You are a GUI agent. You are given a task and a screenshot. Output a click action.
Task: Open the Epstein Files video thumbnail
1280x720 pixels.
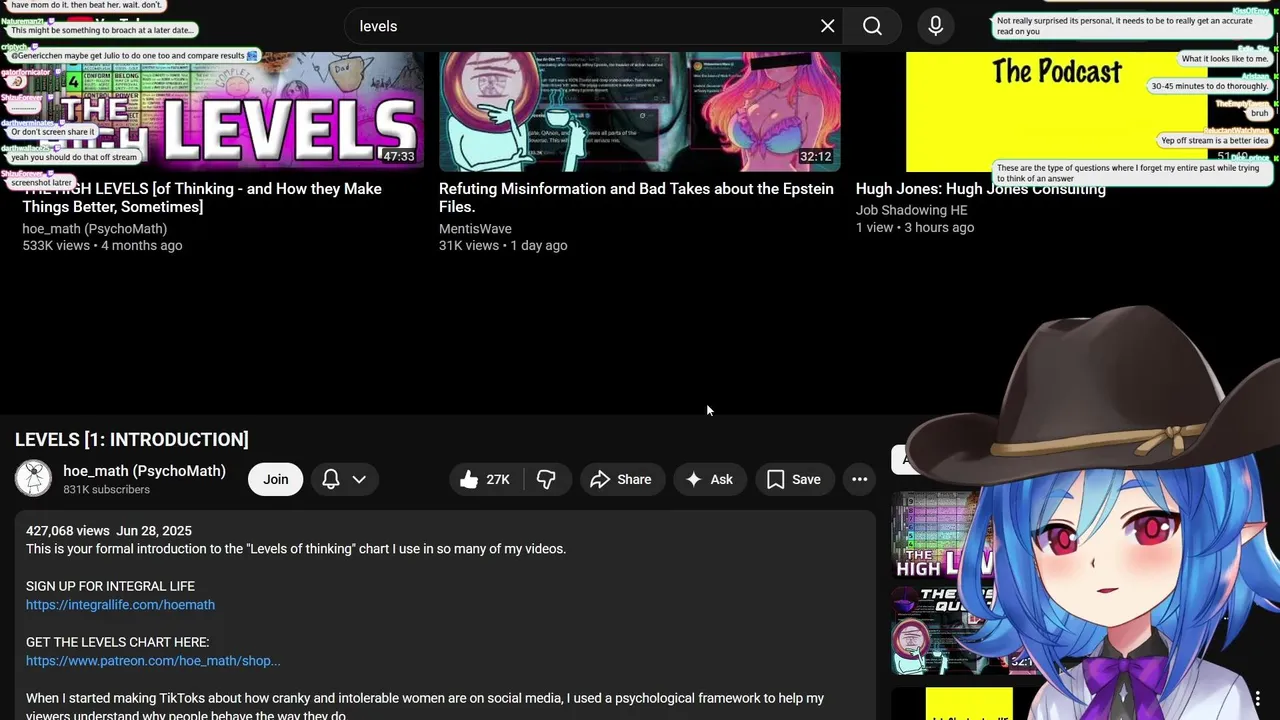[640, 112]
